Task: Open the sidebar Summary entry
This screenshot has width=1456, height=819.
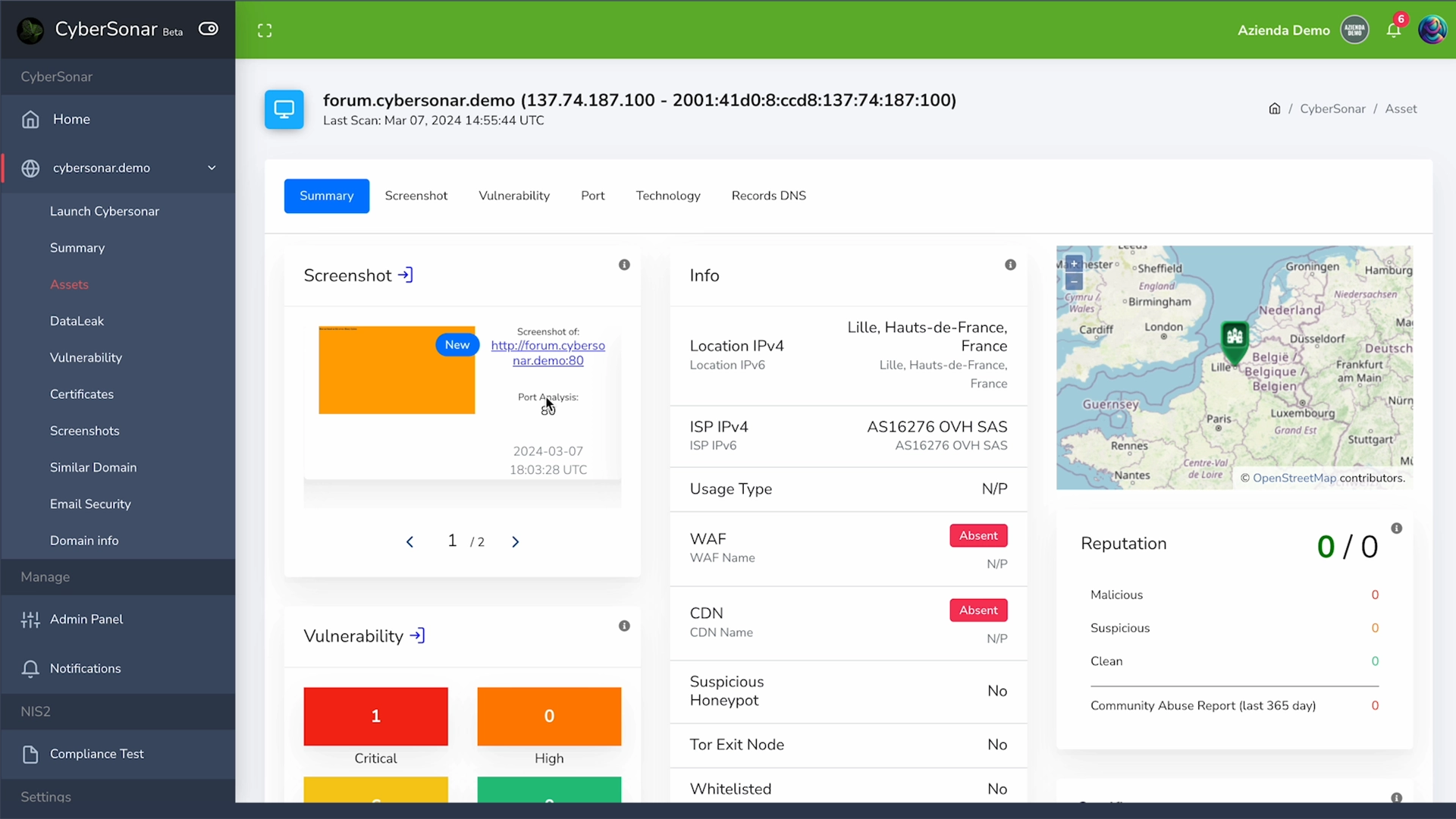Action: 77,248
